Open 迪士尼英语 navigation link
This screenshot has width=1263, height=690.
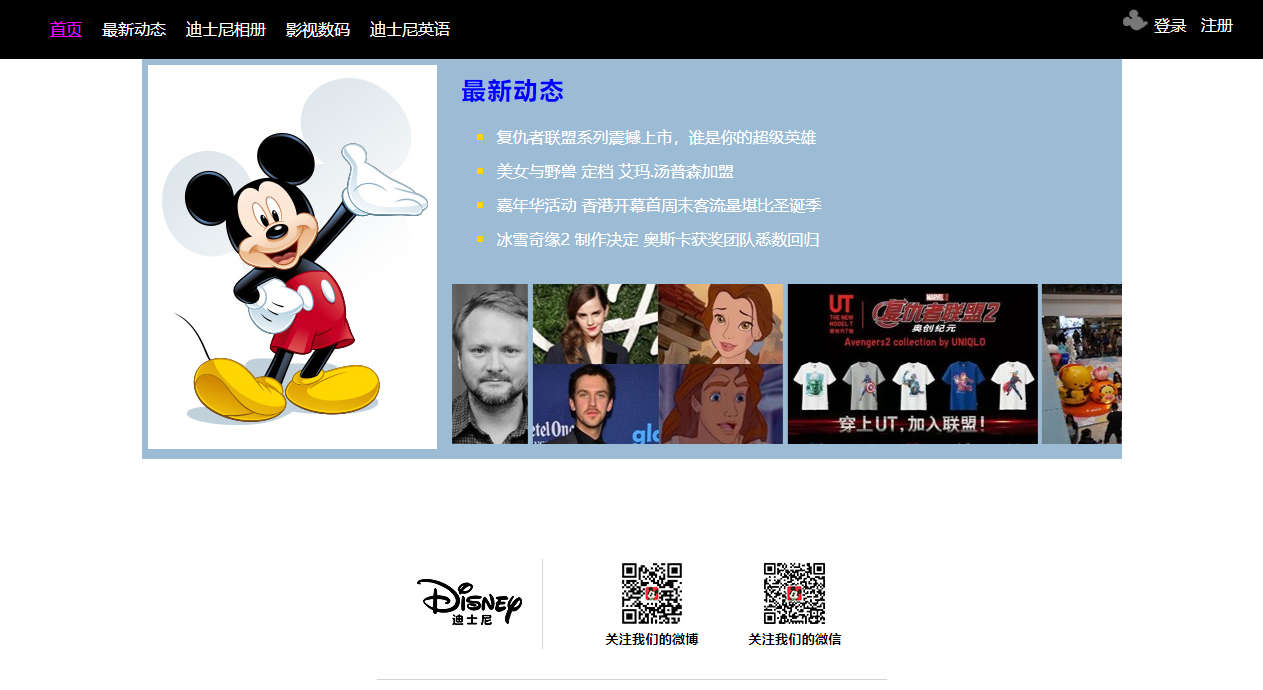tap(410, 29)
